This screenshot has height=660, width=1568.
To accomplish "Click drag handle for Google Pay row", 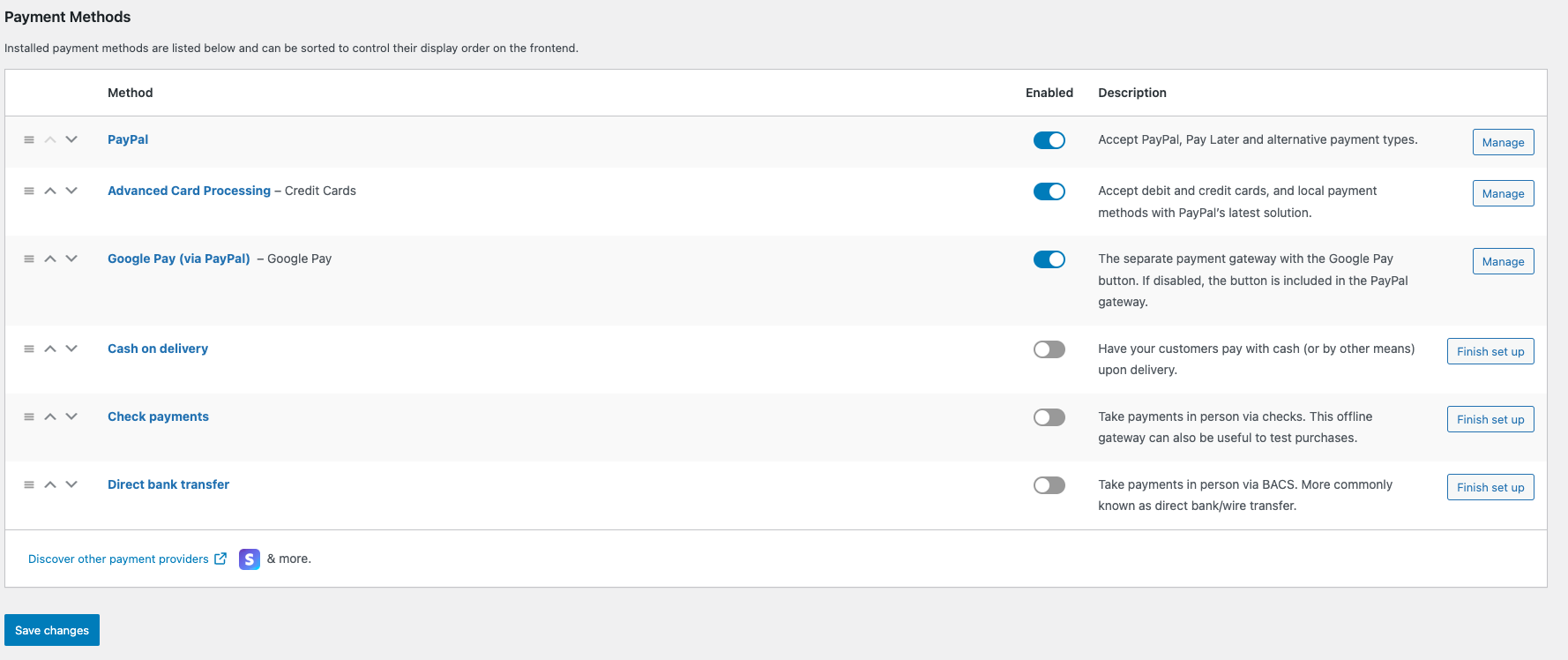I will (29, 259).
